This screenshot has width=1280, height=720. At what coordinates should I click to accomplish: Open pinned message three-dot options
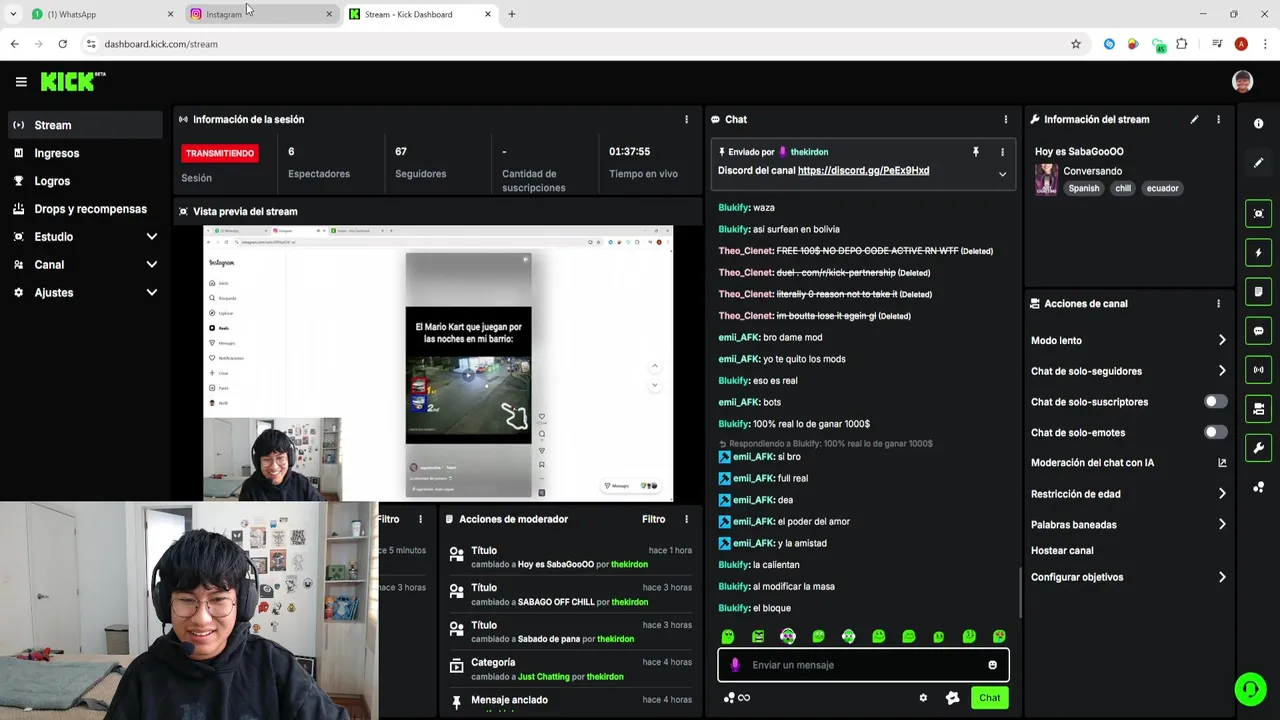pos(1002,152)
